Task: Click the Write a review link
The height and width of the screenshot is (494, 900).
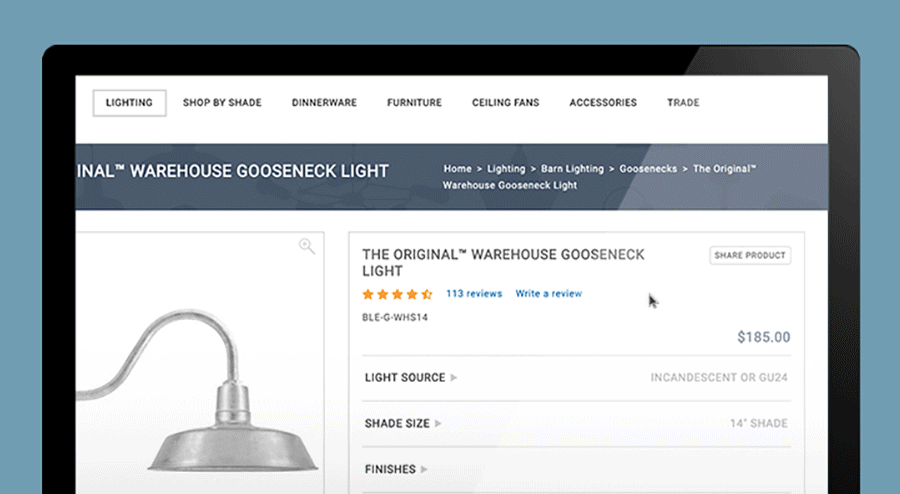Action: [548, 294]
